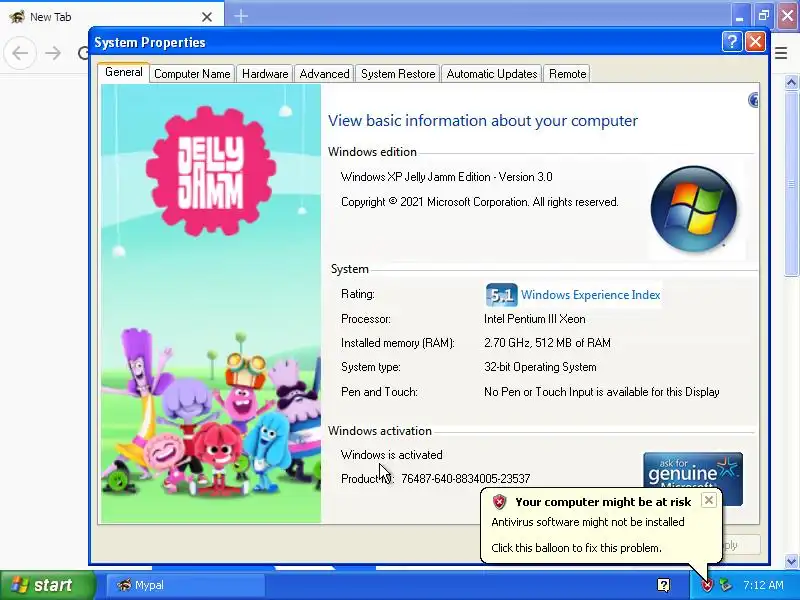Click the 'Intel Pentium III Xeon' processor value

point(535,319)
